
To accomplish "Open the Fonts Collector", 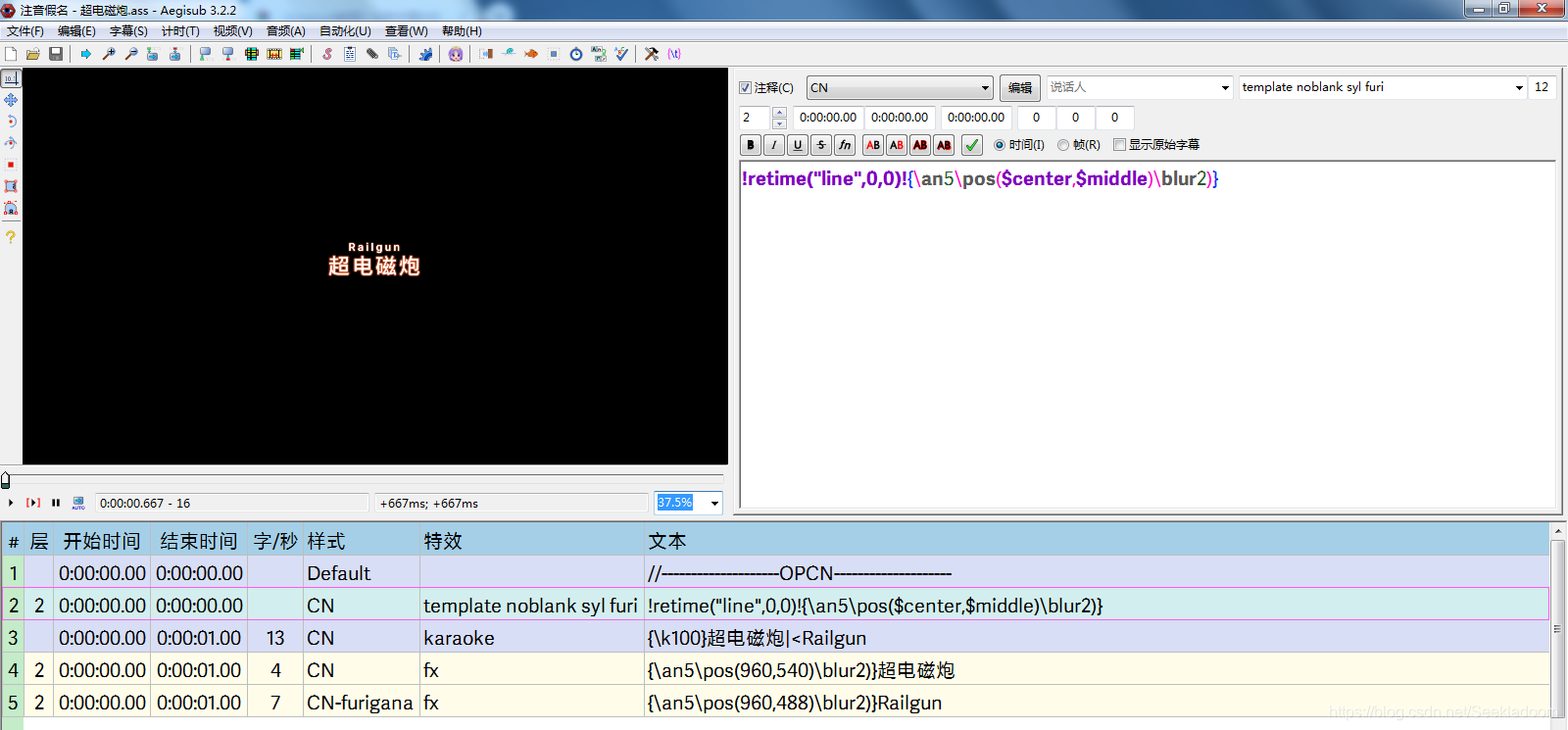I will point(394,54).
